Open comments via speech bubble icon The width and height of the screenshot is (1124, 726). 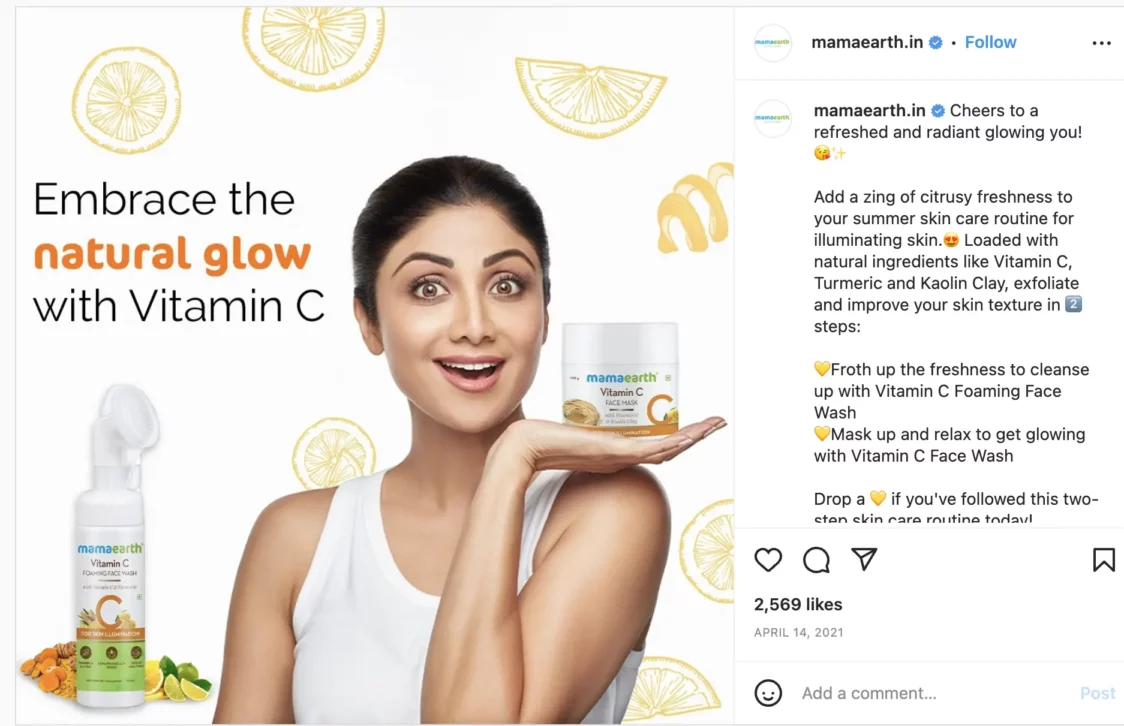(x=816, y=560)
